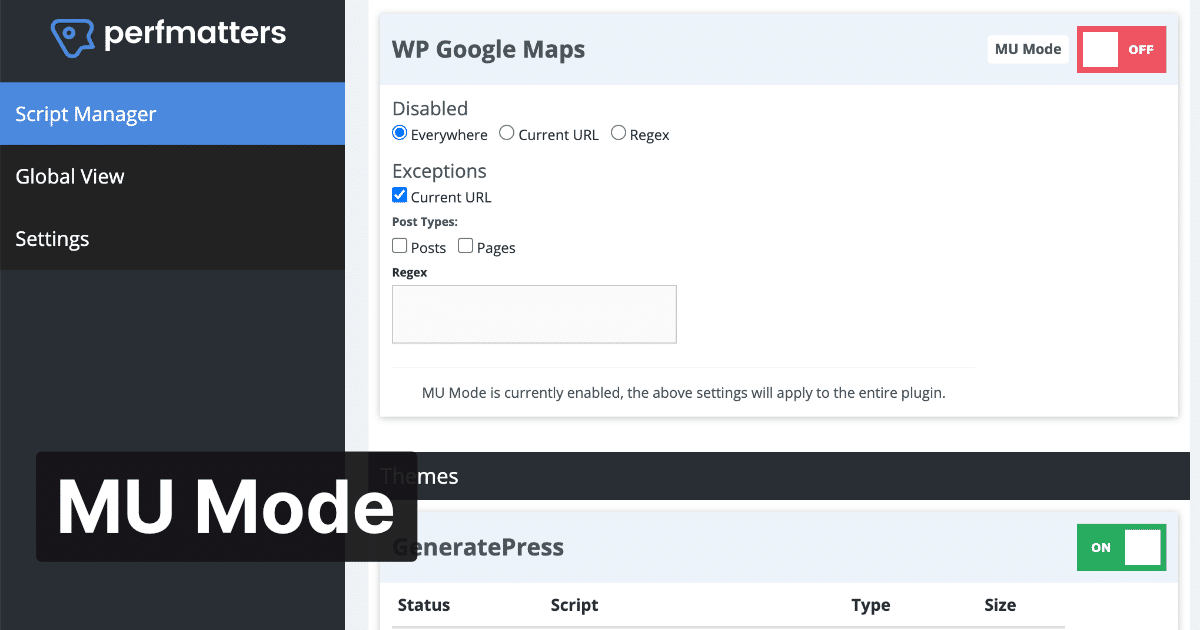Click the WP Google Maps heading
Viewport: 1200px width, 630px height.
pos(488,49)
